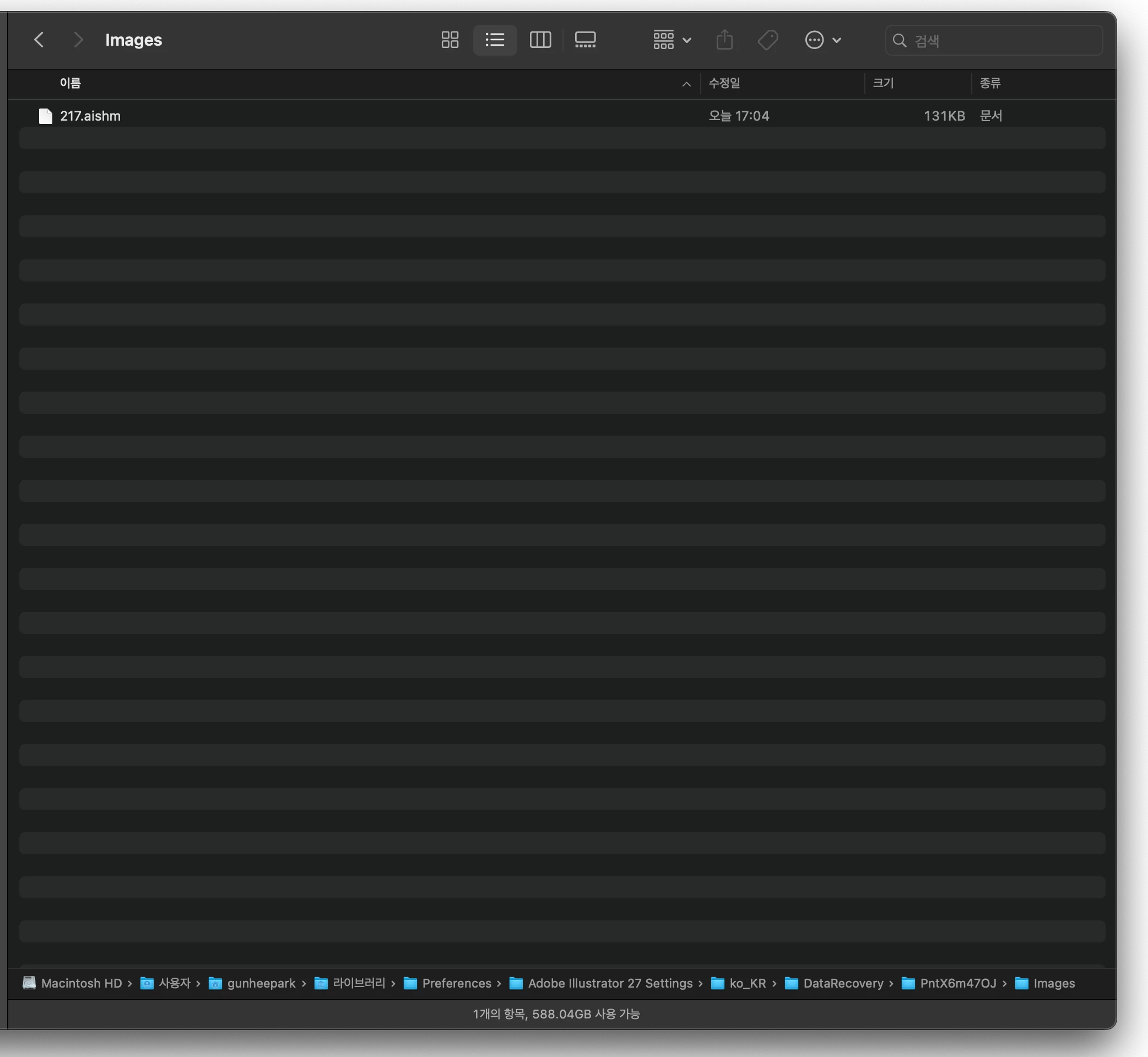Open DataRecovery folder in path bar

tap(843, 983)
